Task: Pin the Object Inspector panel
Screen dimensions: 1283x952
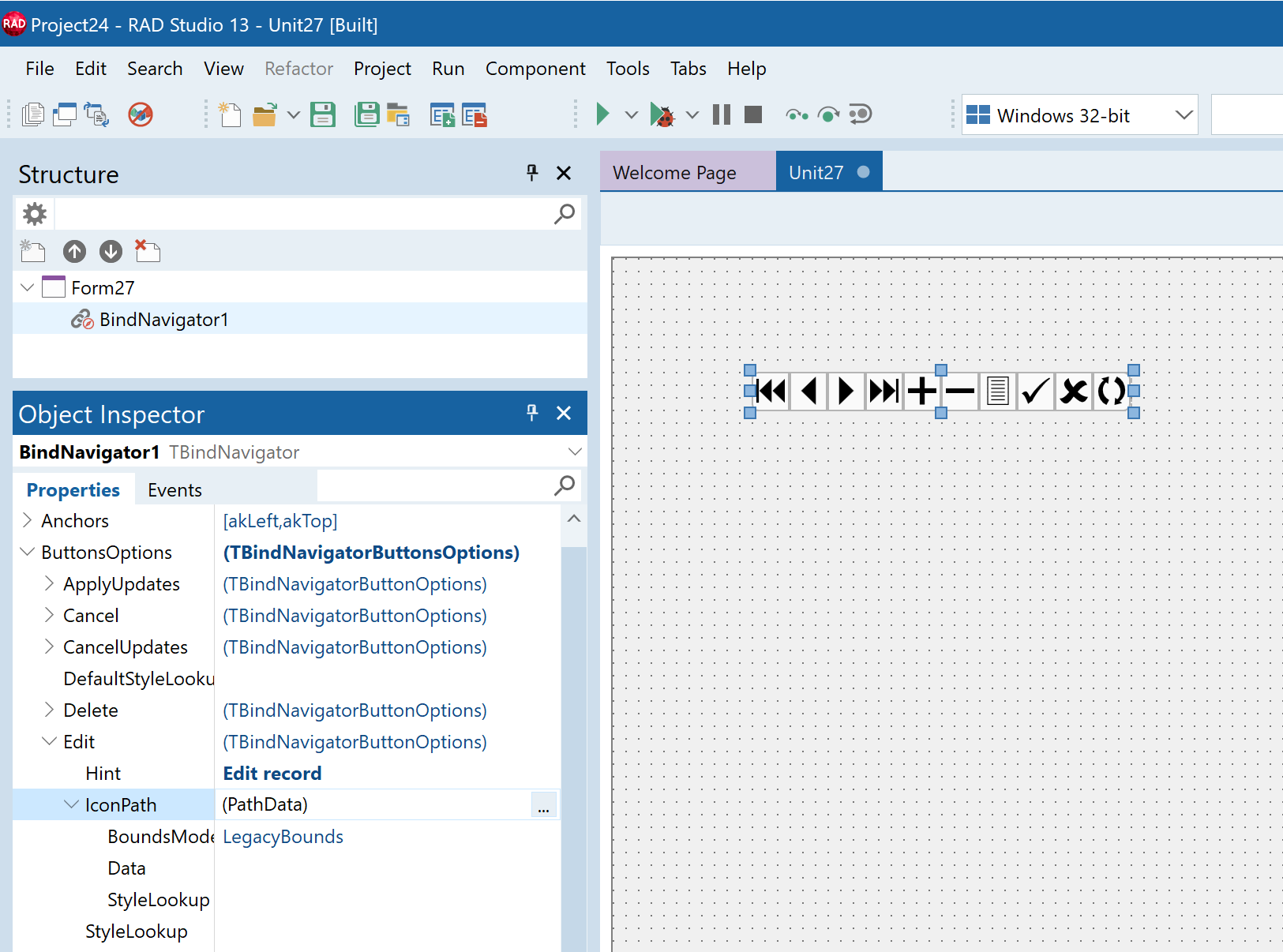Action: [x=532, y=413]
